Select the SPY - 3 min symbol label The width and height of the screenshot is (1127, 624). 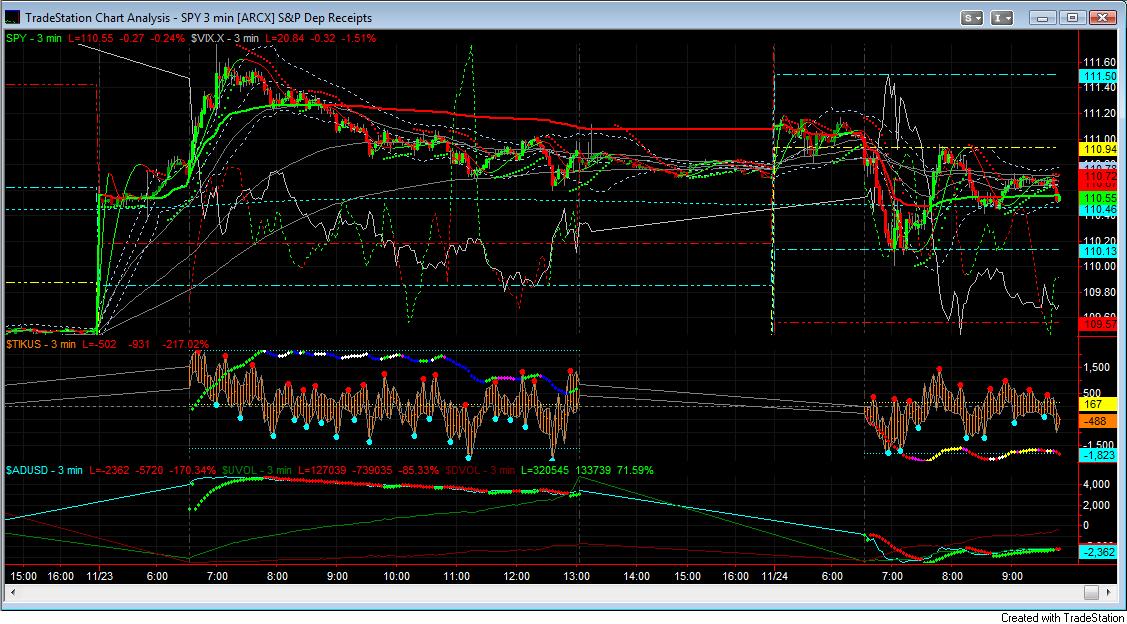(33, 37)
